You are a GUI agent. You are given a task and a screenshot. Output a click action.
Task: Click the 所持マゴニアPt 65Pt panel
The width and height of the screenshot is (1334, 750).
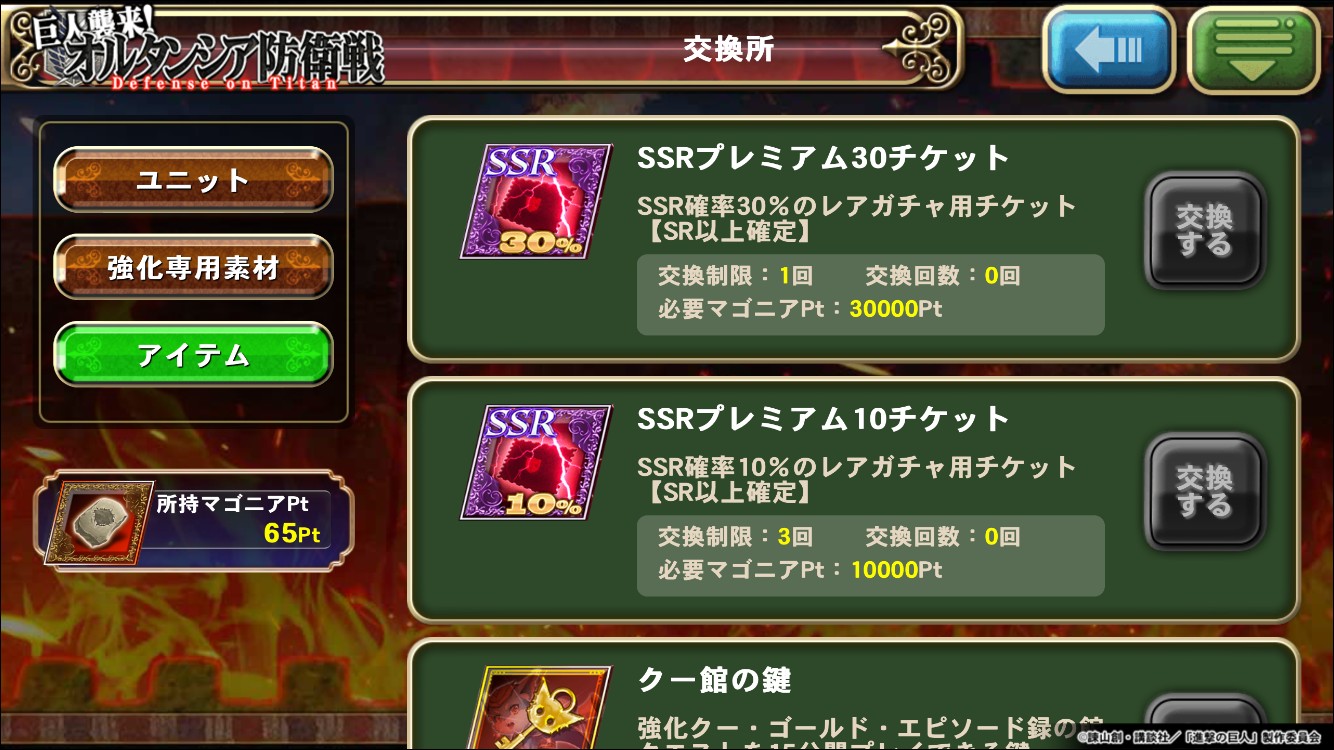pos(194,521)
